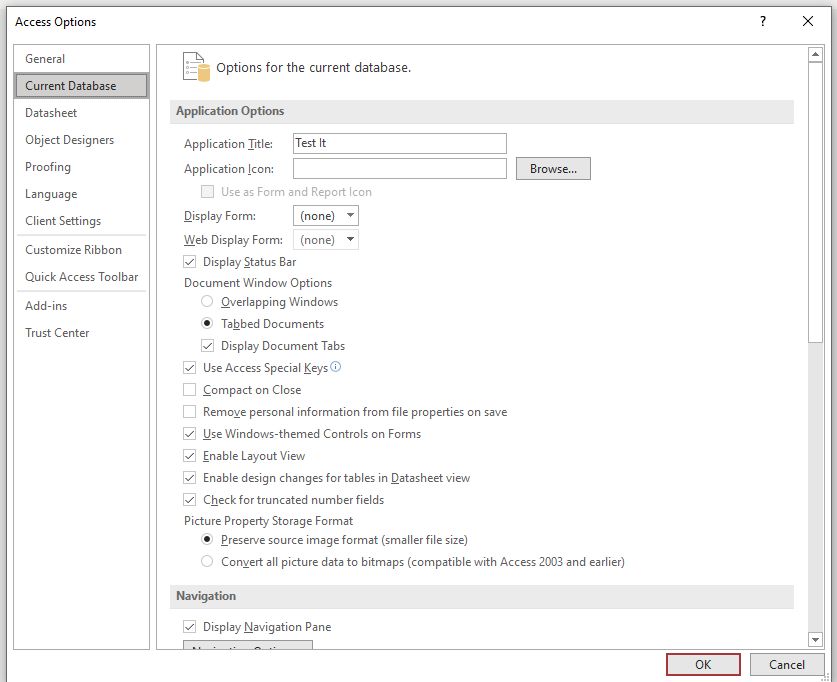
Task: Open Client Settings category
Action: point(81,220)
